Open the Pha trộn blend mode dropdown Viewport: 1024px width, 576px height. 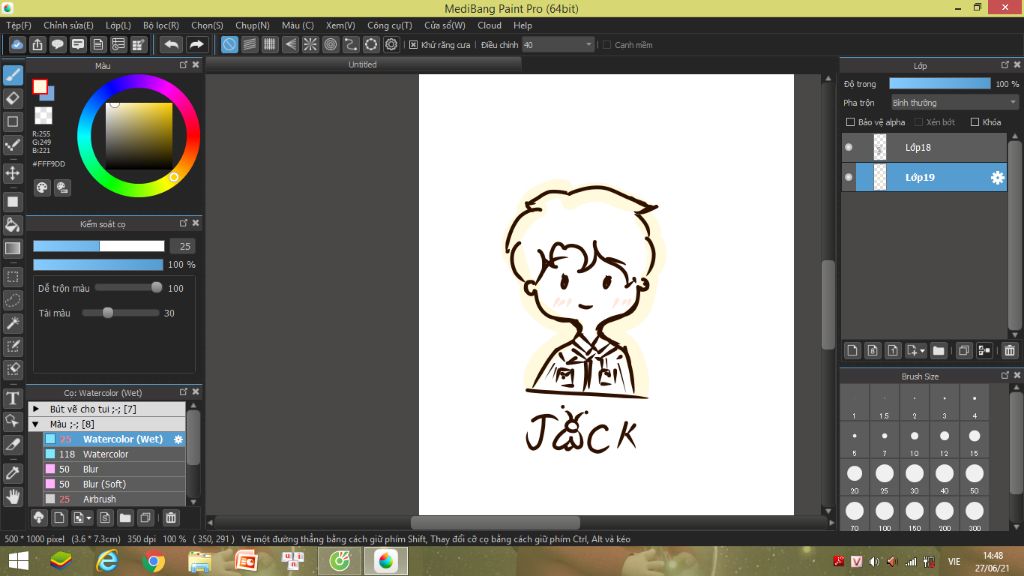[x=955, y=103]
